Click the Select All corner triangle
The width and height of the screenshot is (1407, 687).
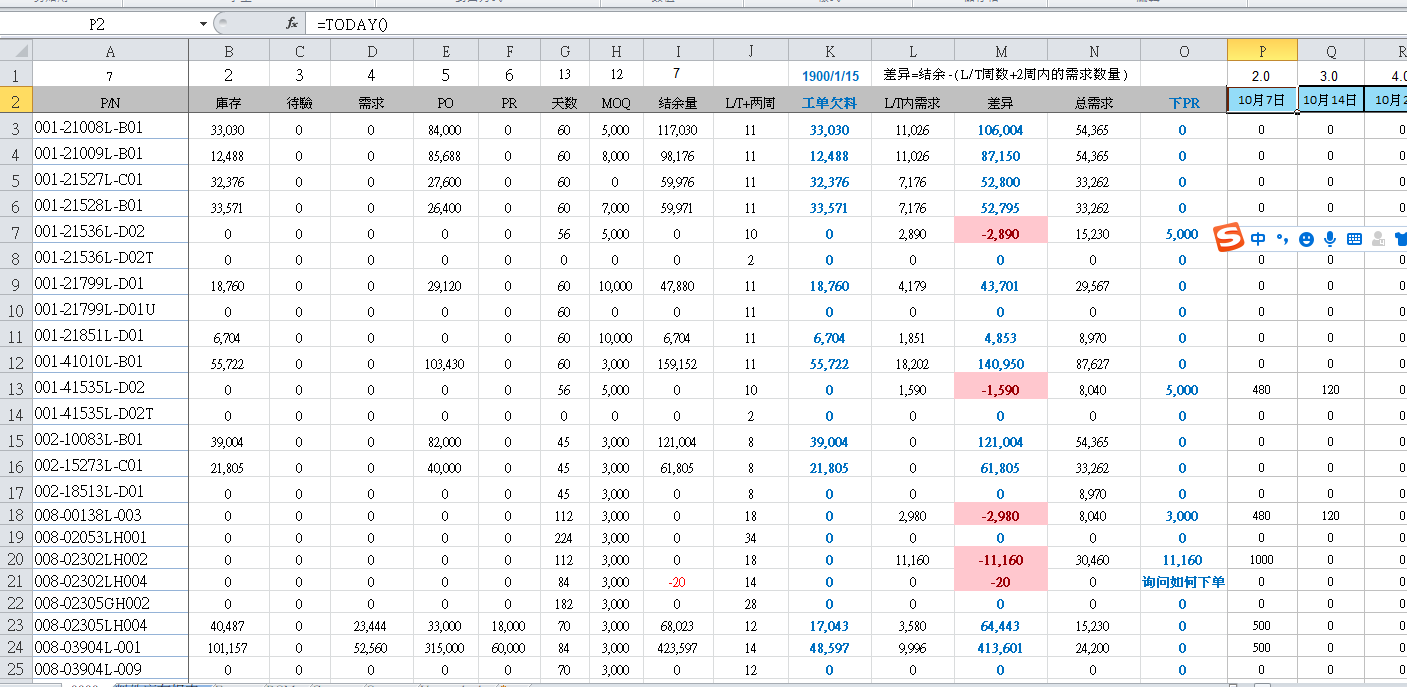tap(16, 50)
